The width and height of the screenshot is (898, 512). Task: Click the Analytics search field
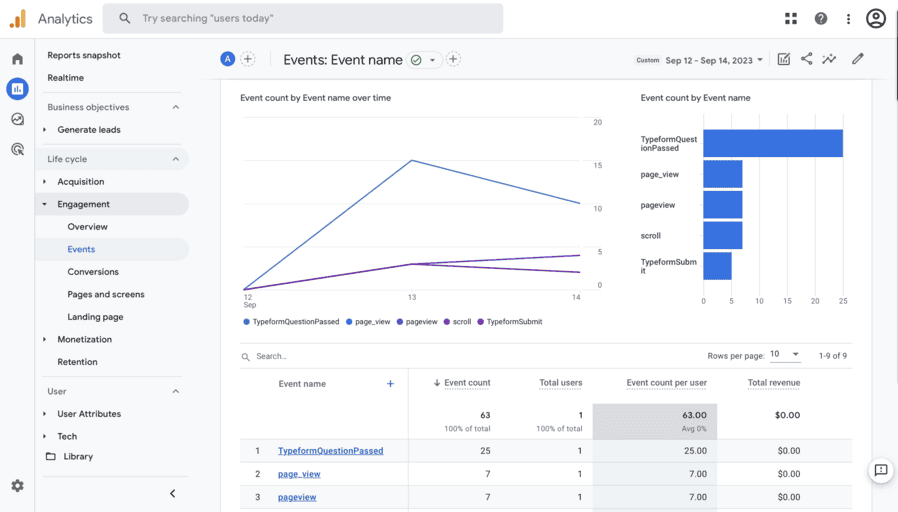(310, 18)
